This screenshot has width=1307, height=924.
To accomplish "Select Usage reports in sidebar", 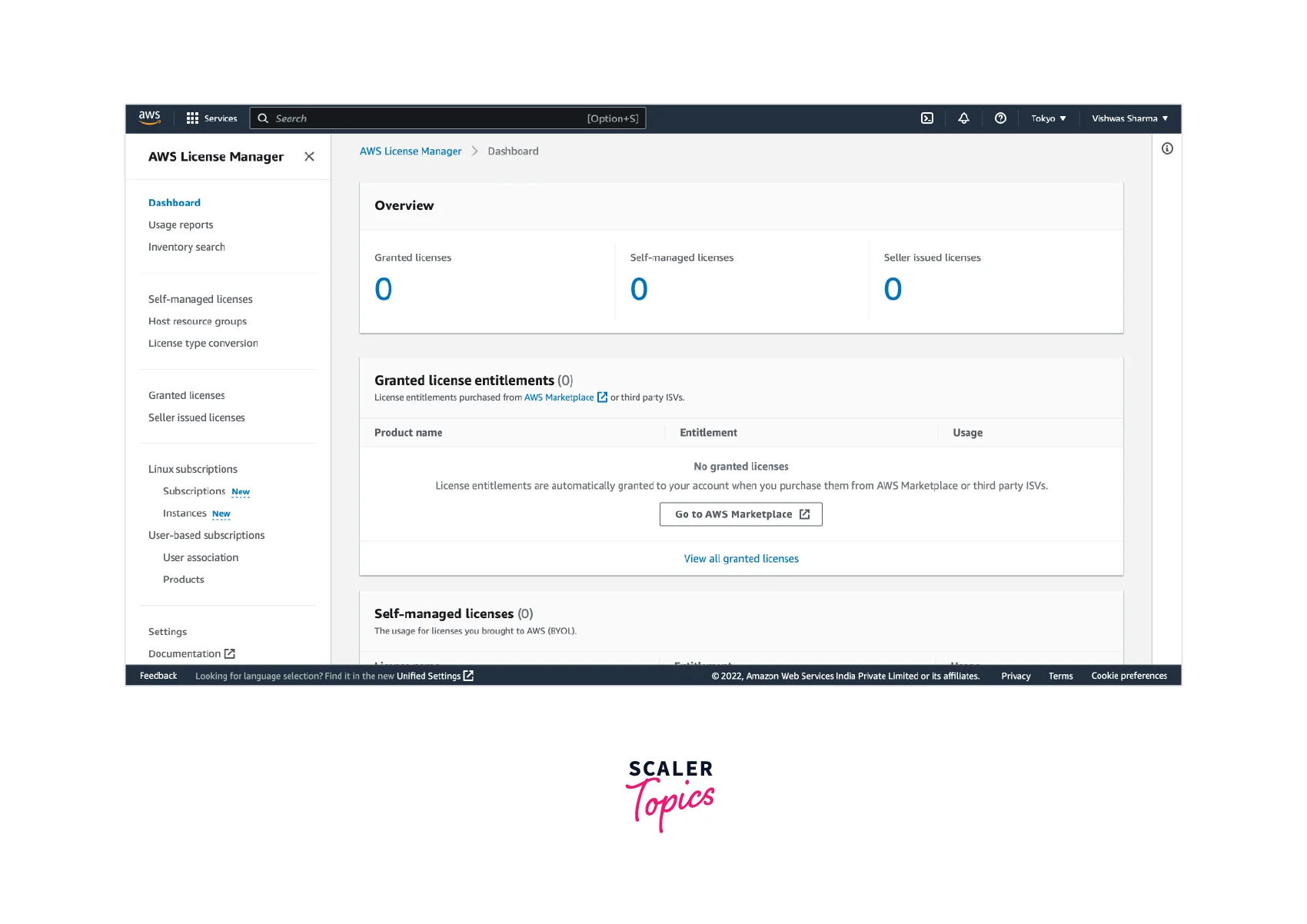I will point(181,225).
